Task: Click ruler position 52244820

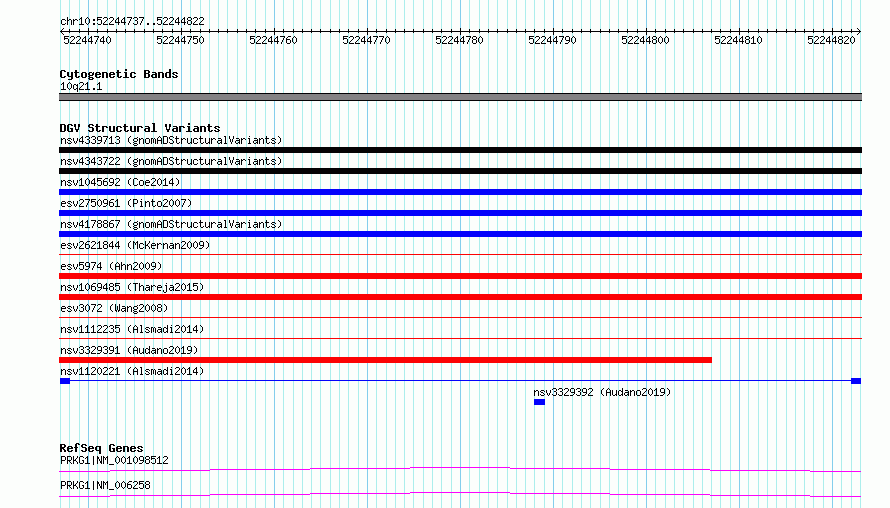Action: tap(831, 40)
